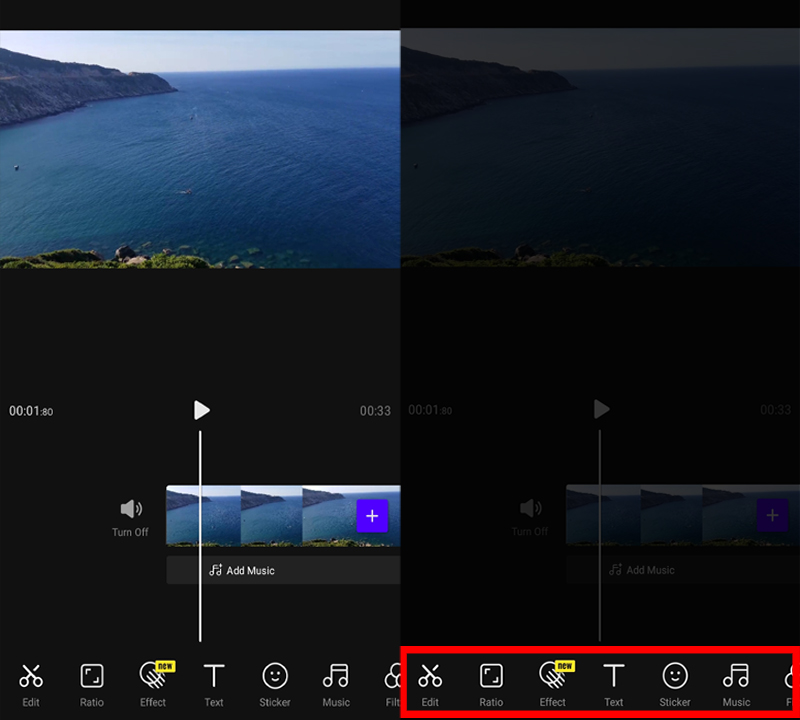
Task: Open the Ratio tool in left screen
Action: (92, 685)
